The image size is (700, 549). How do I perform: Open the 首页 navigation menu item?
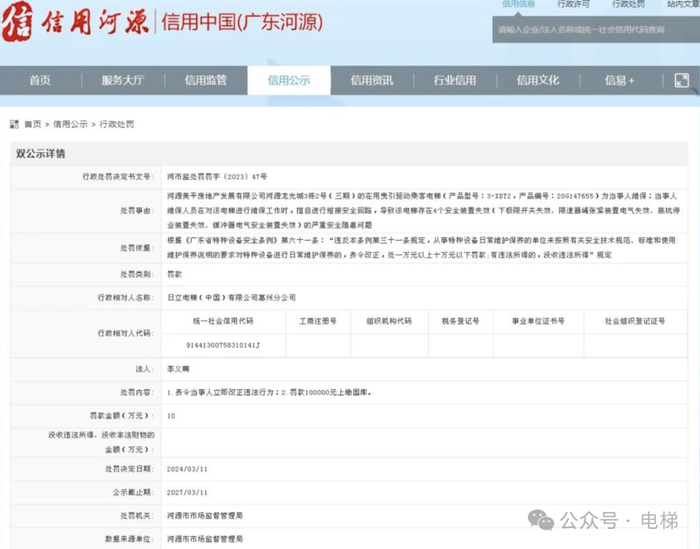40,80
